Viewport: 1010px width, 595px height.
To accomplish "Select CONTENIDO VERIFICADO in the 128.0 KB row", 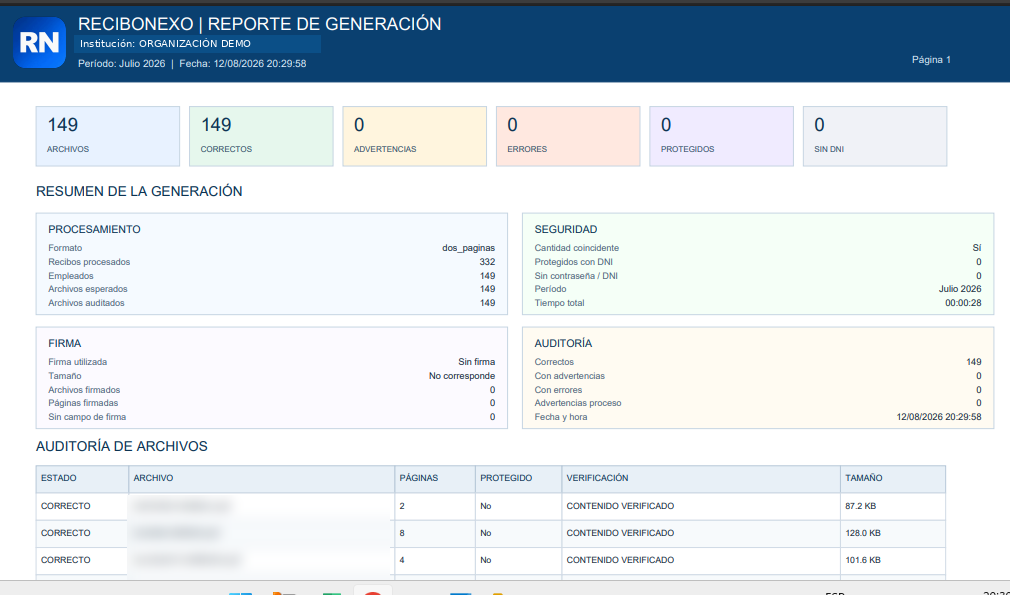I will point(620,533).
